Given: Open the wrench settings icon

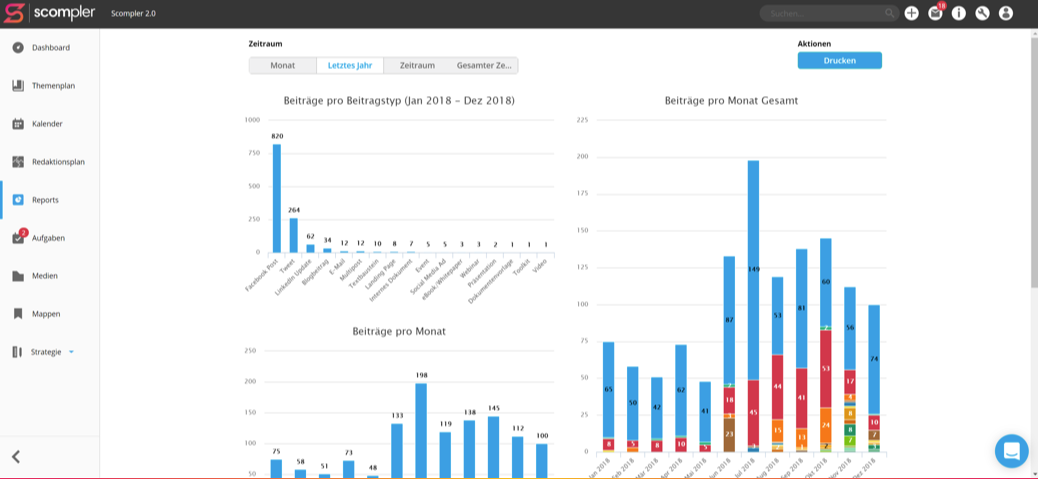Looking at the screenshot, I should click(x=982, y=13).
